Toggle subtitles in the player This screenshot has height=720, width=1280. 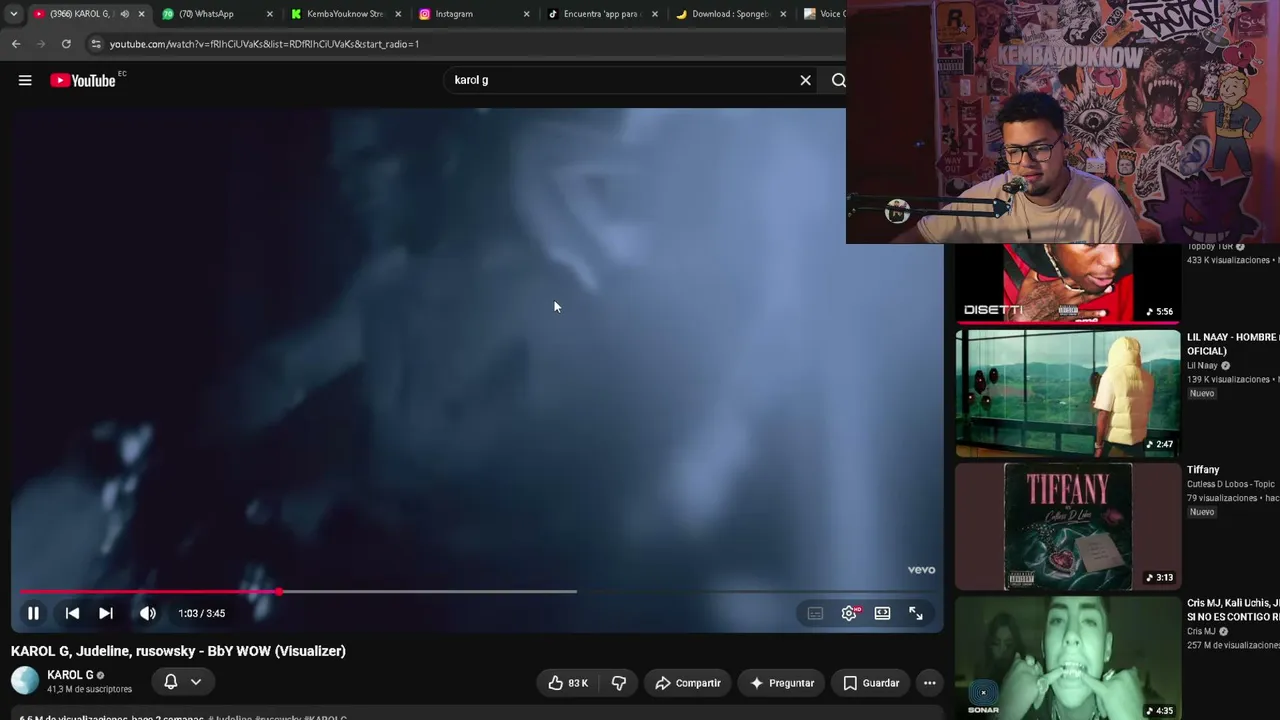[x=815, y=613]
